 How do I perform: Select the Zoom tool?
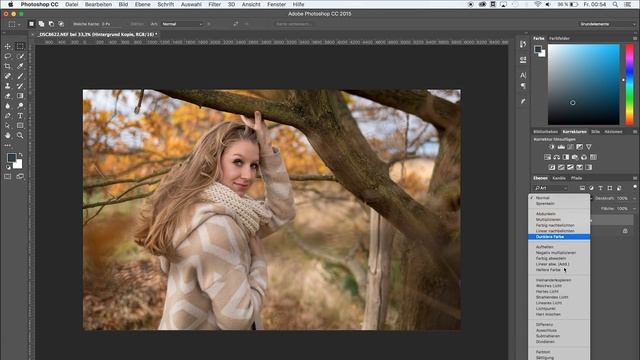point(20,136)
